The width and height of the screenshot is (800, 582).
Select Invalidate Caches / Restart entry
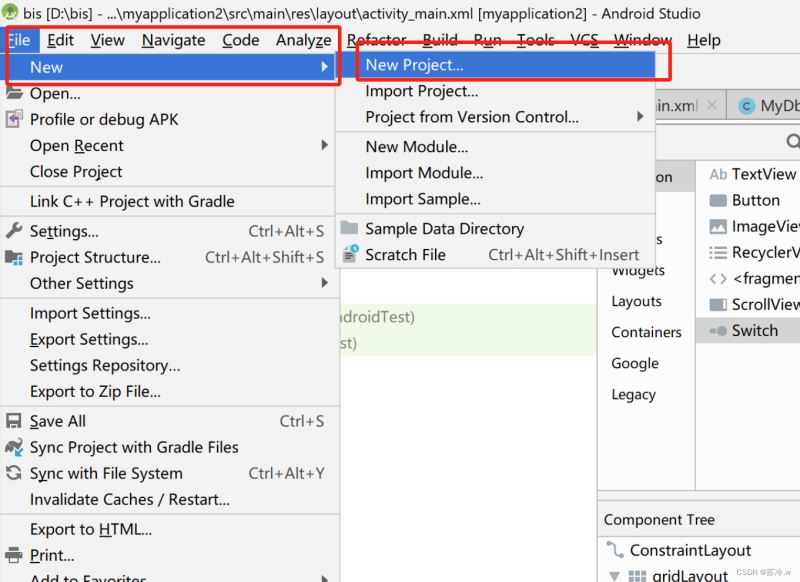click(x=168, y=499)
